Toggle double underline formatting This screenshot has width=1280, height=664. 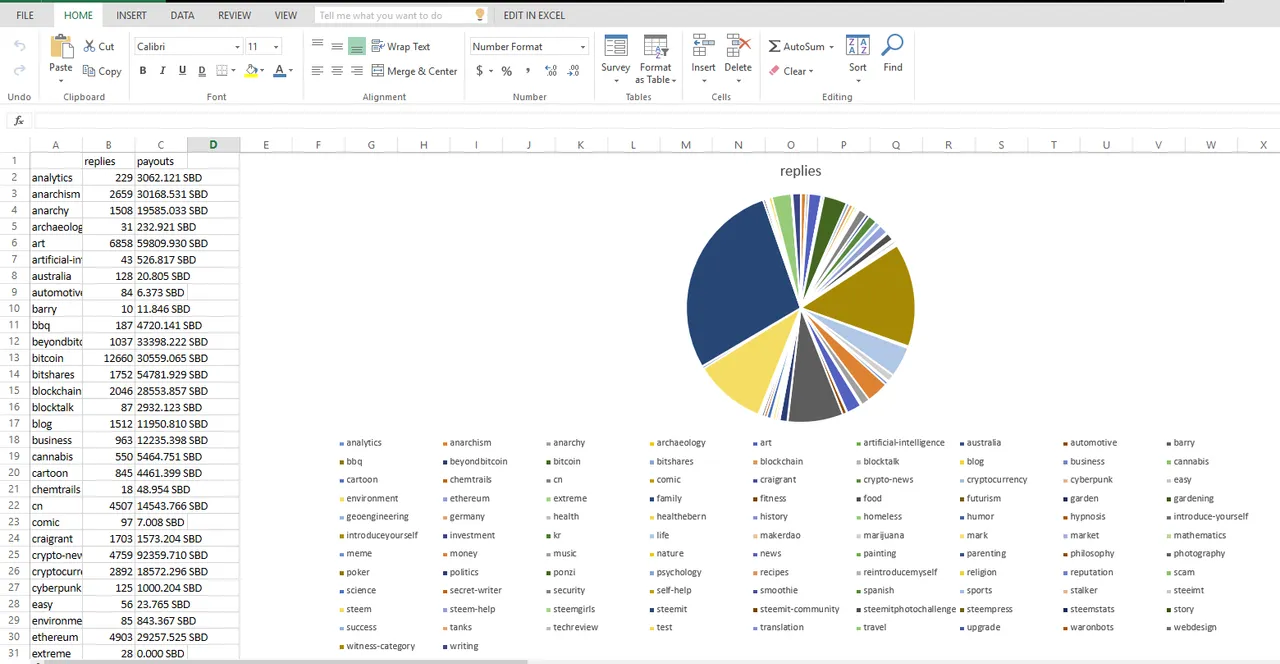click(202, 71)
